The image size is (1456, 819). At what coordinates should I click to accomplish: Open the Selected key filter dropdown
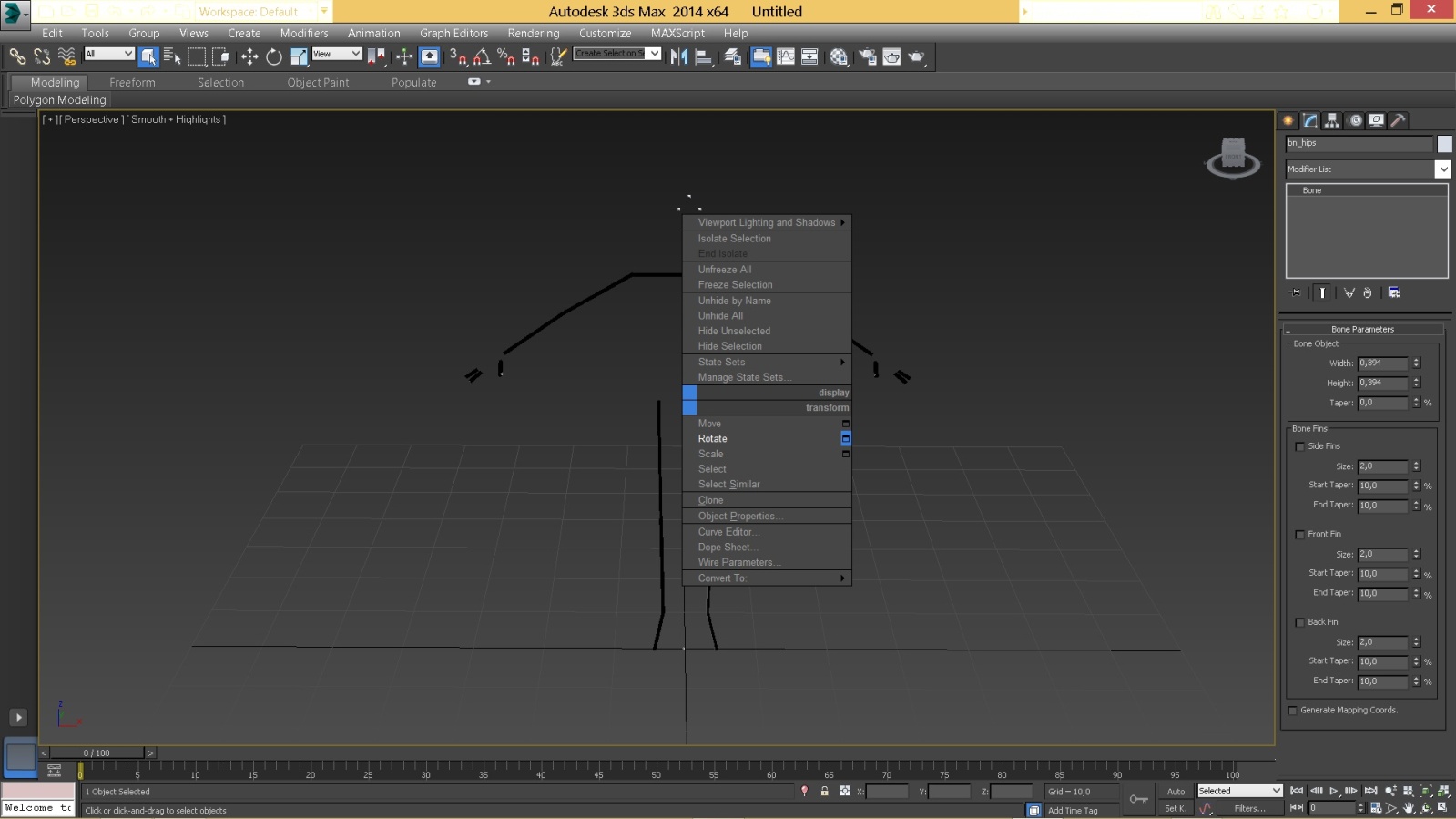point(1239,791)
